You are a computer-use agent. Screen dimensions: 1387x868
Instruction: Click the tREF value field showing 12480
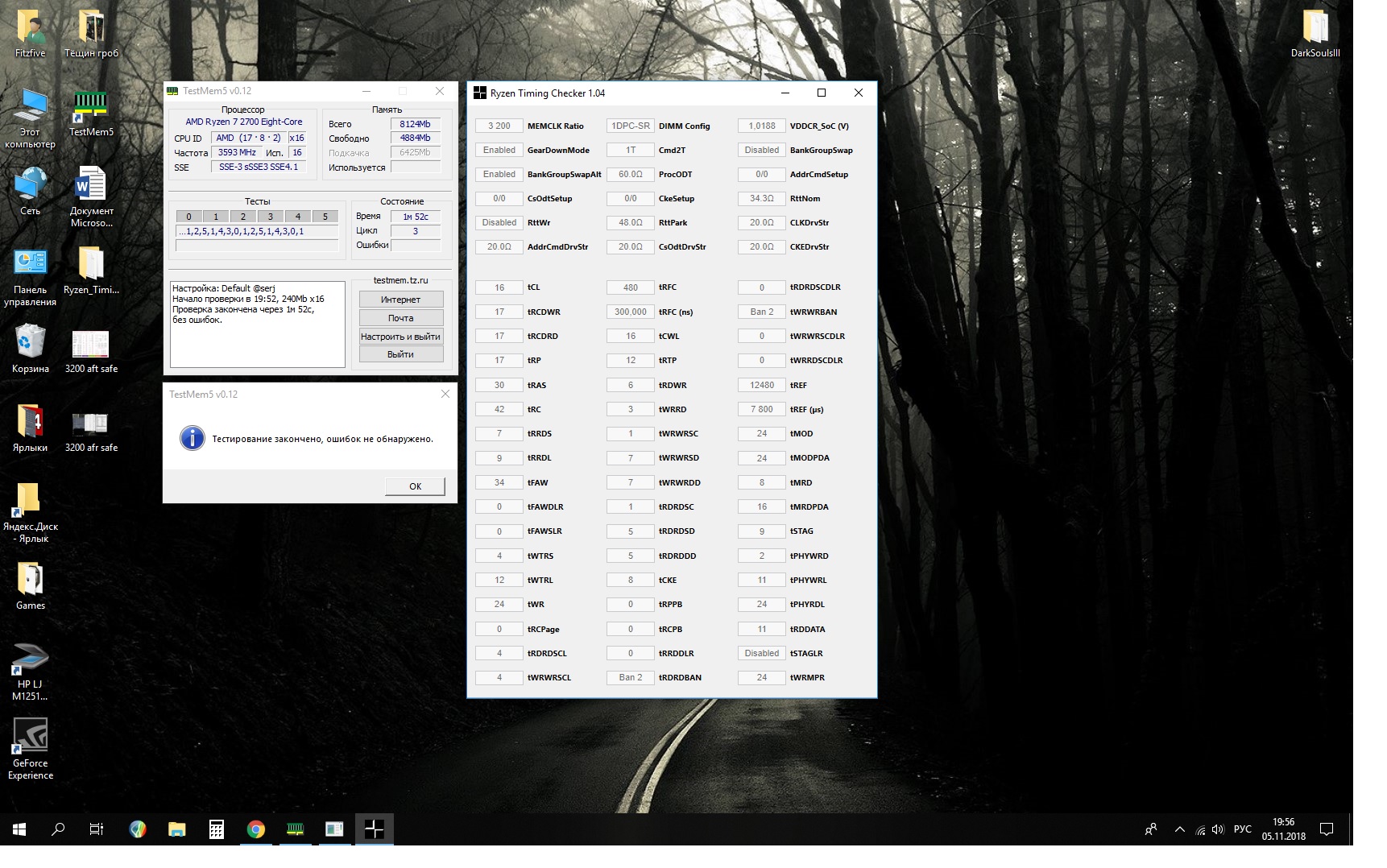[x=762, y=385]
